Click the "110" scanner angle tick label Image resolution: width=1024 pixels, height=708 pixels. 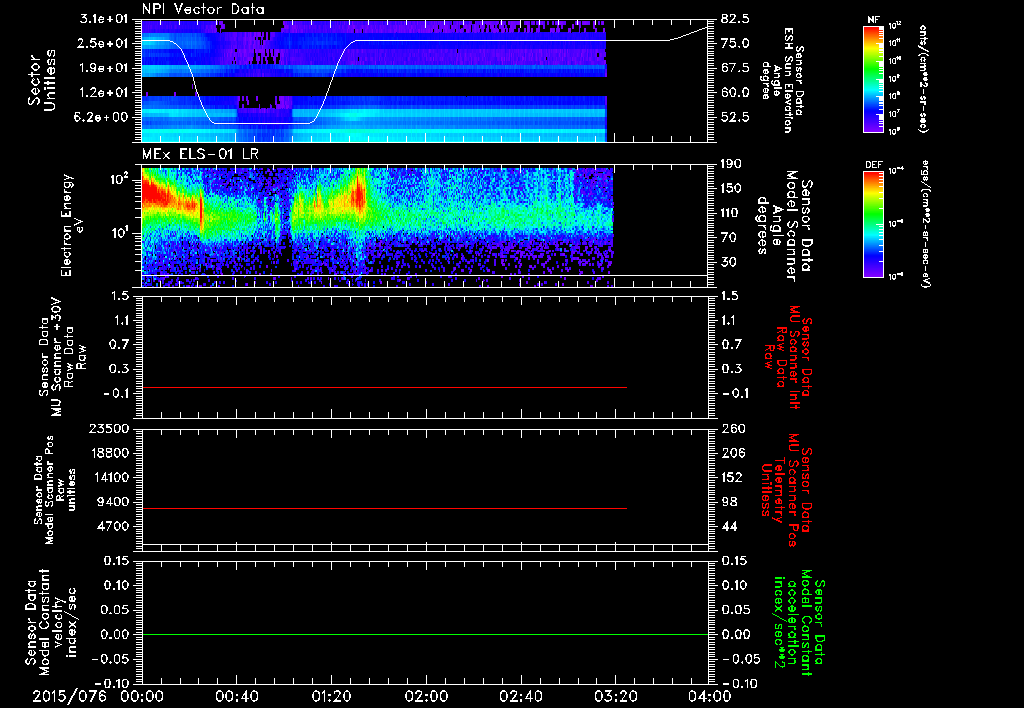pos(732,213)
